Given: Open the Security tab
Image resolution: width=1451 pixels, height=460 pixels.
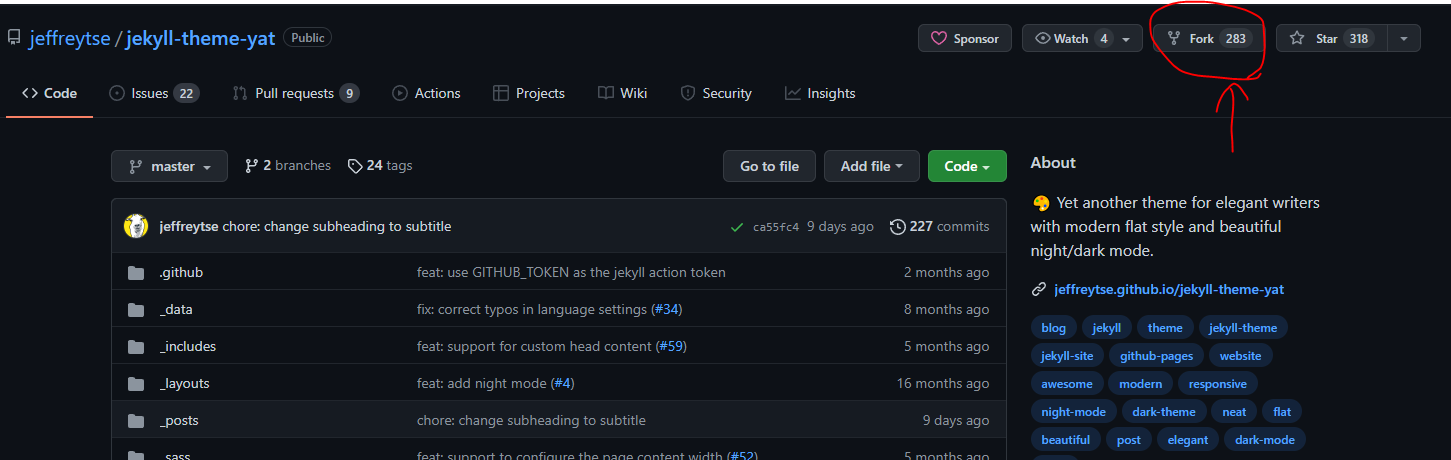Looking at the screenshot, I should pyautogui.click(x=715, y=93).
